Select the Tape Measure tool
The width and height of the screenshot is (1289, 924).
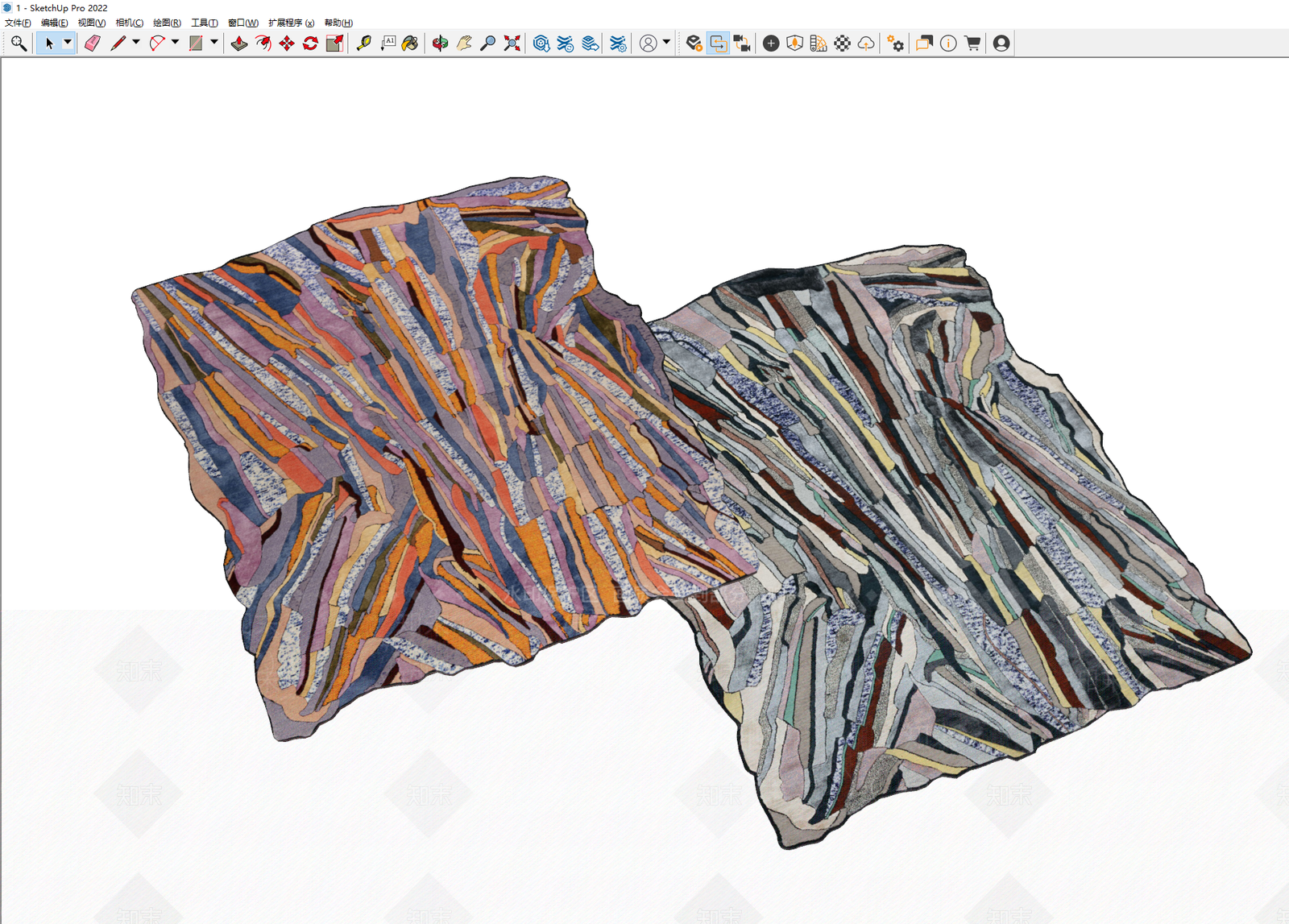tap(364, 44)
